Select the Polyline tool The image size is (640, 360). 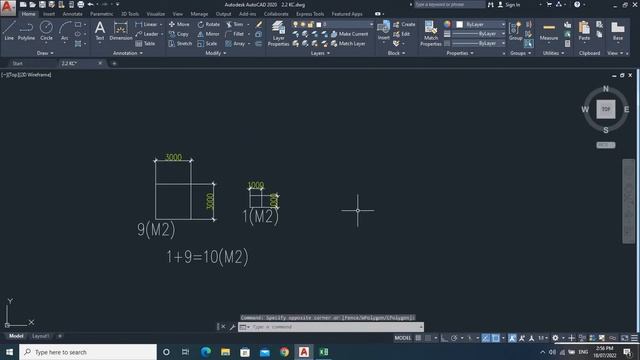tap(26, 31)
